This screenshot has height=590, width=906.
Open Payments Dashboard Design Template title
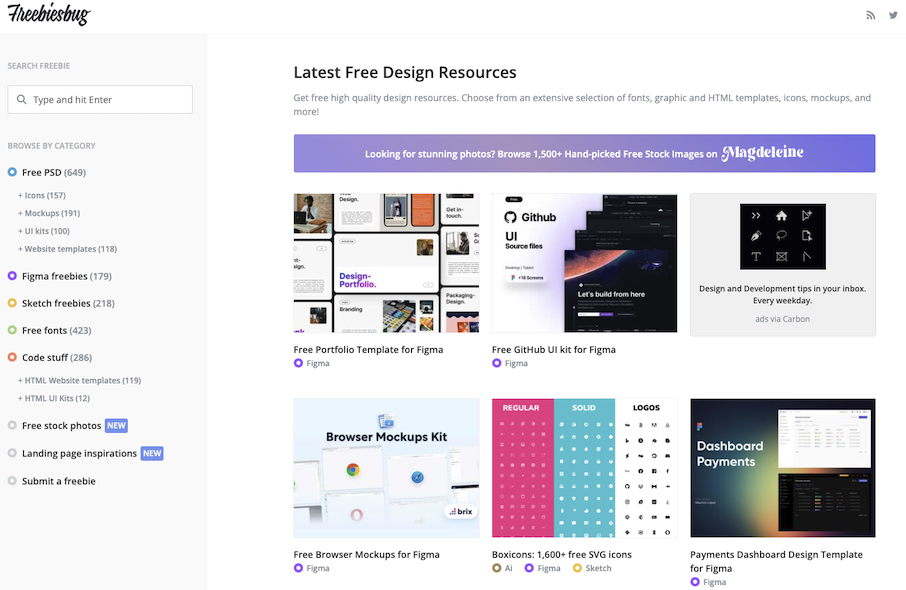pyautogui.click(x=776, y=561)
